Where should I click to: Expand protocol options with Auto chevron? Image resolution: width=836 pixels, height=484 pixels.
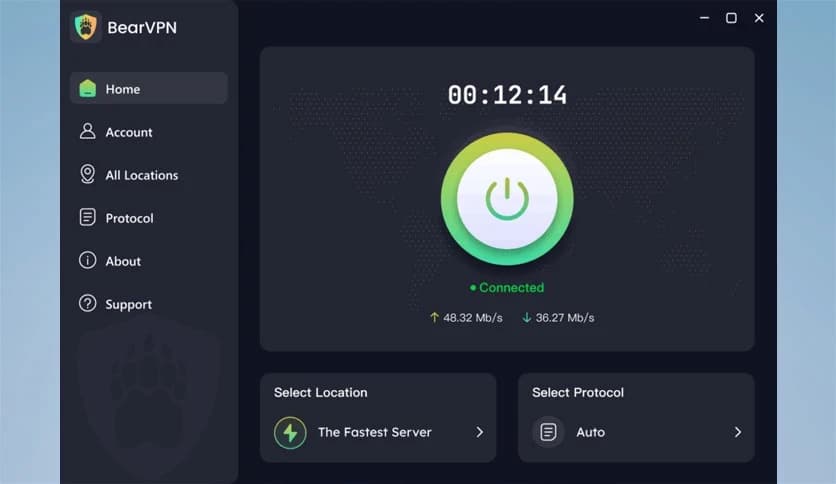pos(738,432)
